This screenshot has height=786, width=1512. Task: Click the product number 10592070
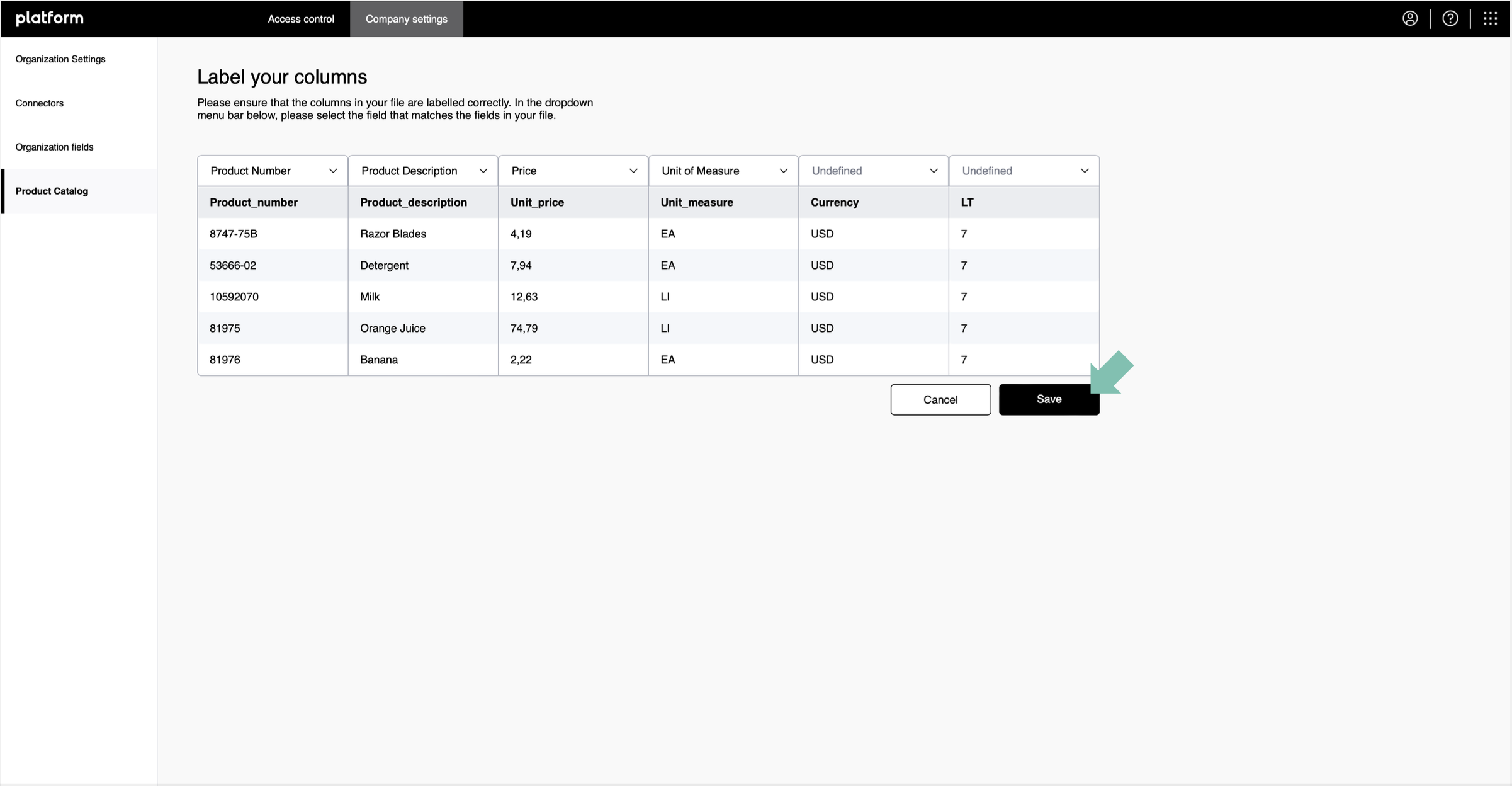pos(234,297)
